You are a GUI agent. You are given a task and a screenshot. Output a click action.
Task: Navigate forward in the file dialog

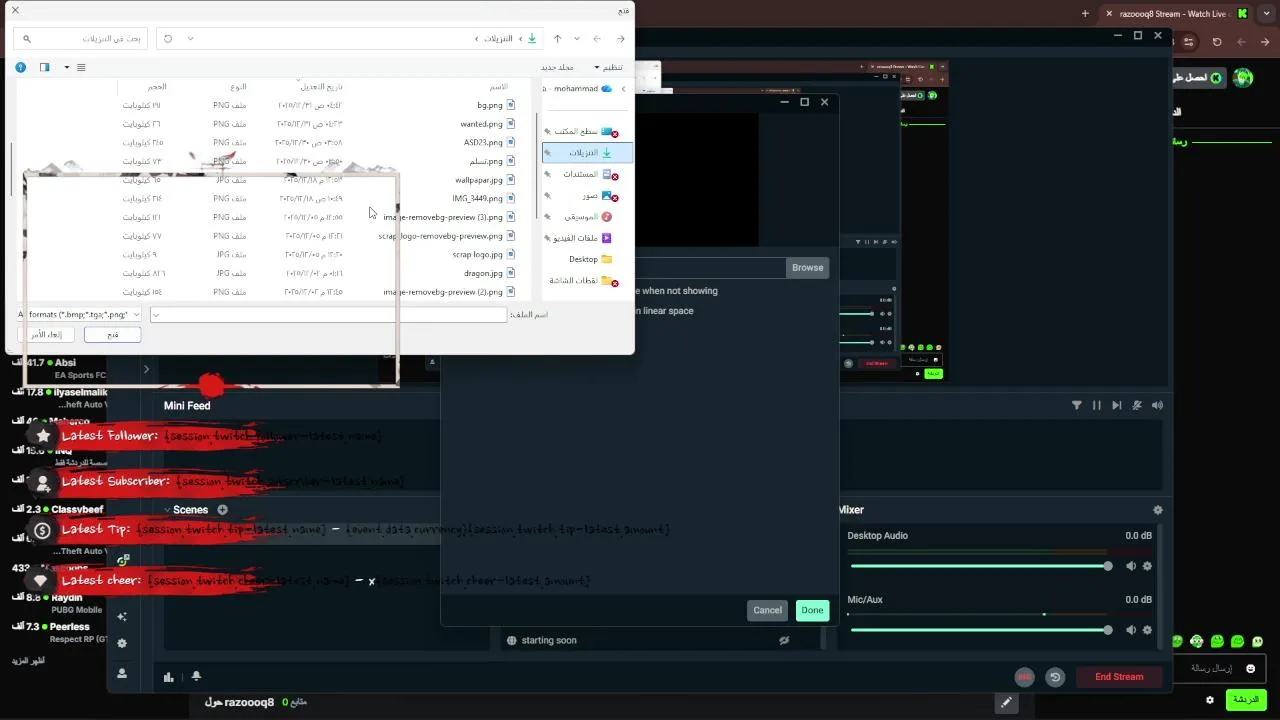(x=597, y=38)
